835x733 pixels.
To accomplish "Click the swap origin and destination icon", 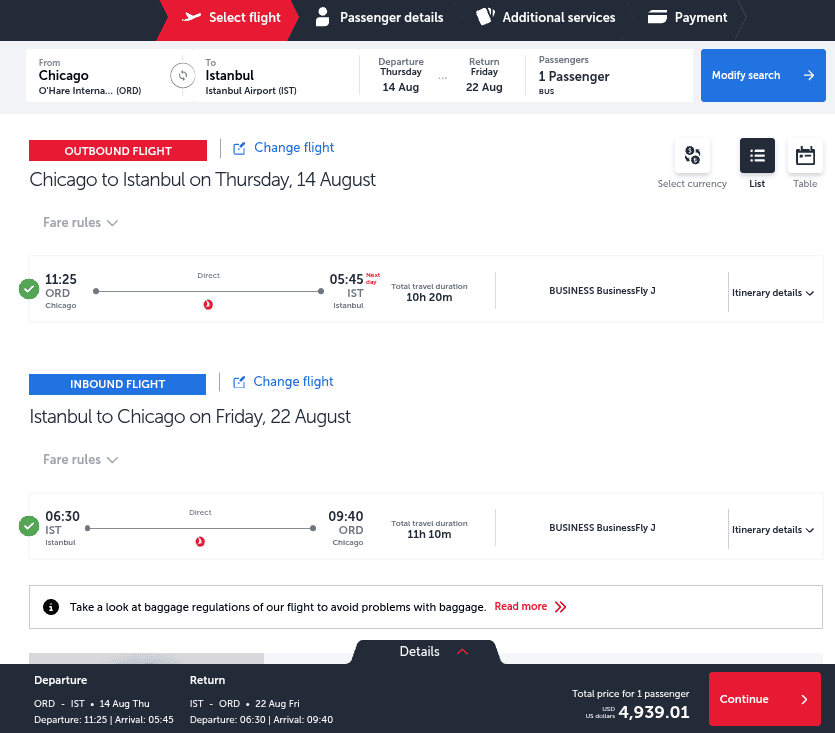I will 183,75.
